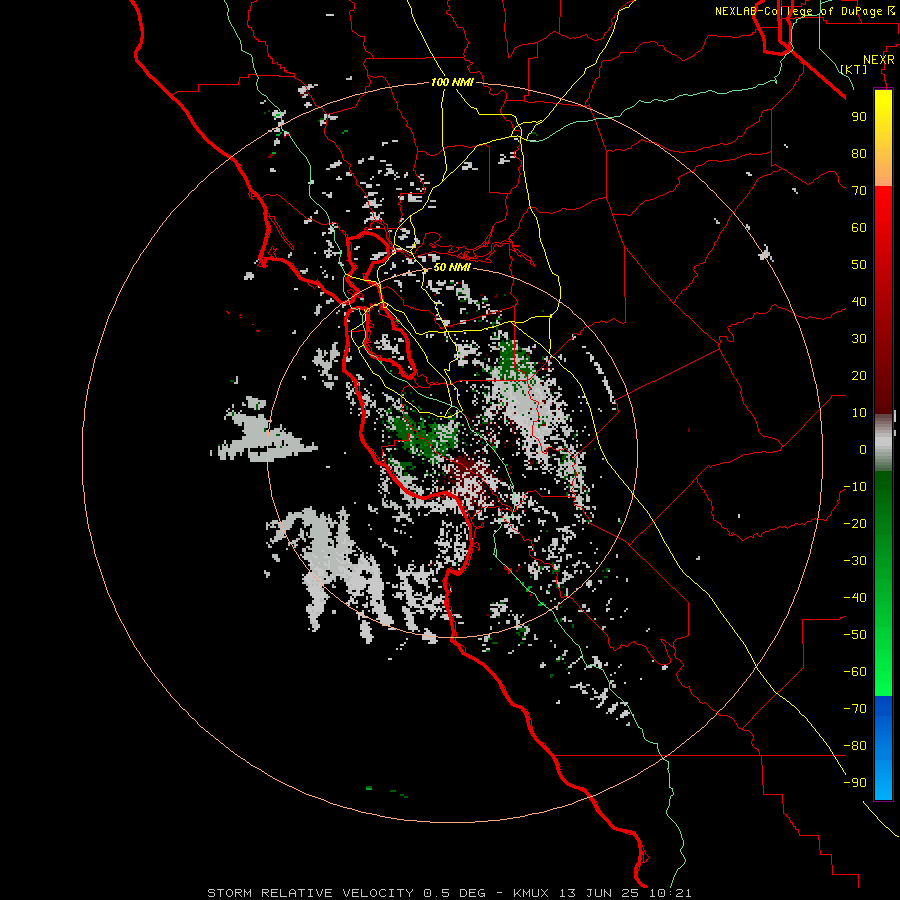
Task: Click the 30 value on the velocity scale
Action: point(859,339)
